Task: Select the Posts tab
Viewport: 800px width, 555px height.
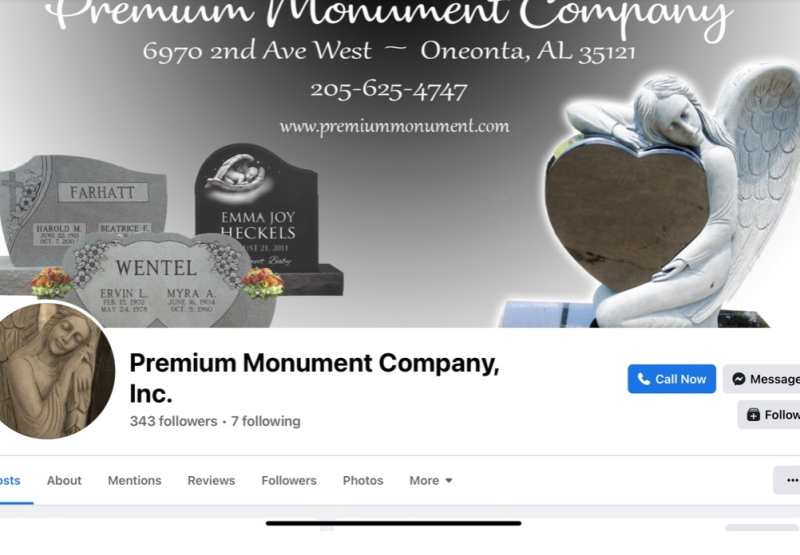Action: click(10, 481)
